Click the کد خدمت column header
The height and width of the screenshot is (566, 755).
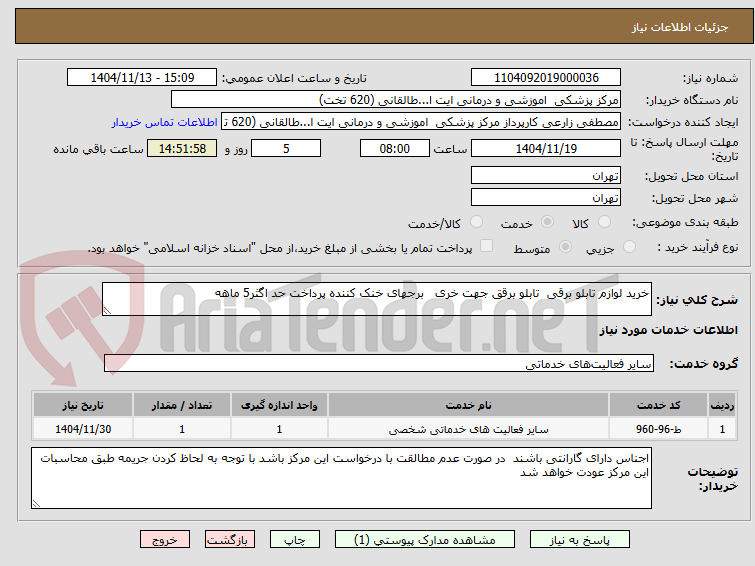[658, 405]
